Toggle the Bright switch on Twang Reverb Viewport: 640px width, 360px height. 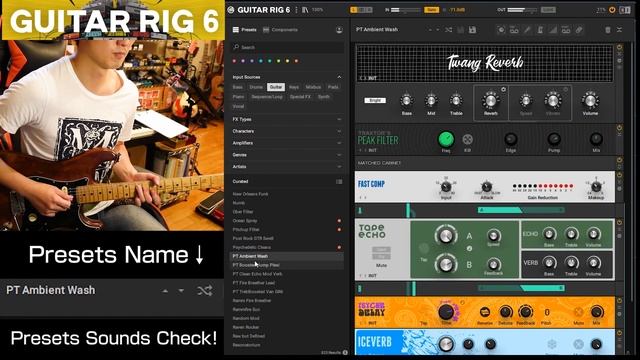[375, 100]
